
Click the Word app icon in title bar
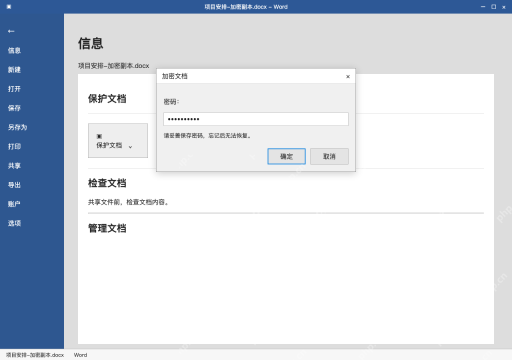pos(9,7)
